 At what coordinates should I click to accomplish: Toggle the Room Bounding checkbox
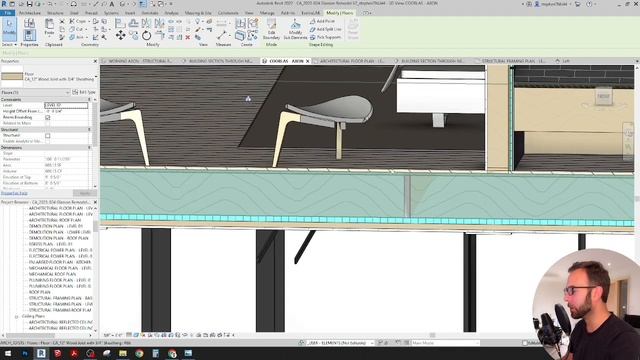(x=47, y=117)
